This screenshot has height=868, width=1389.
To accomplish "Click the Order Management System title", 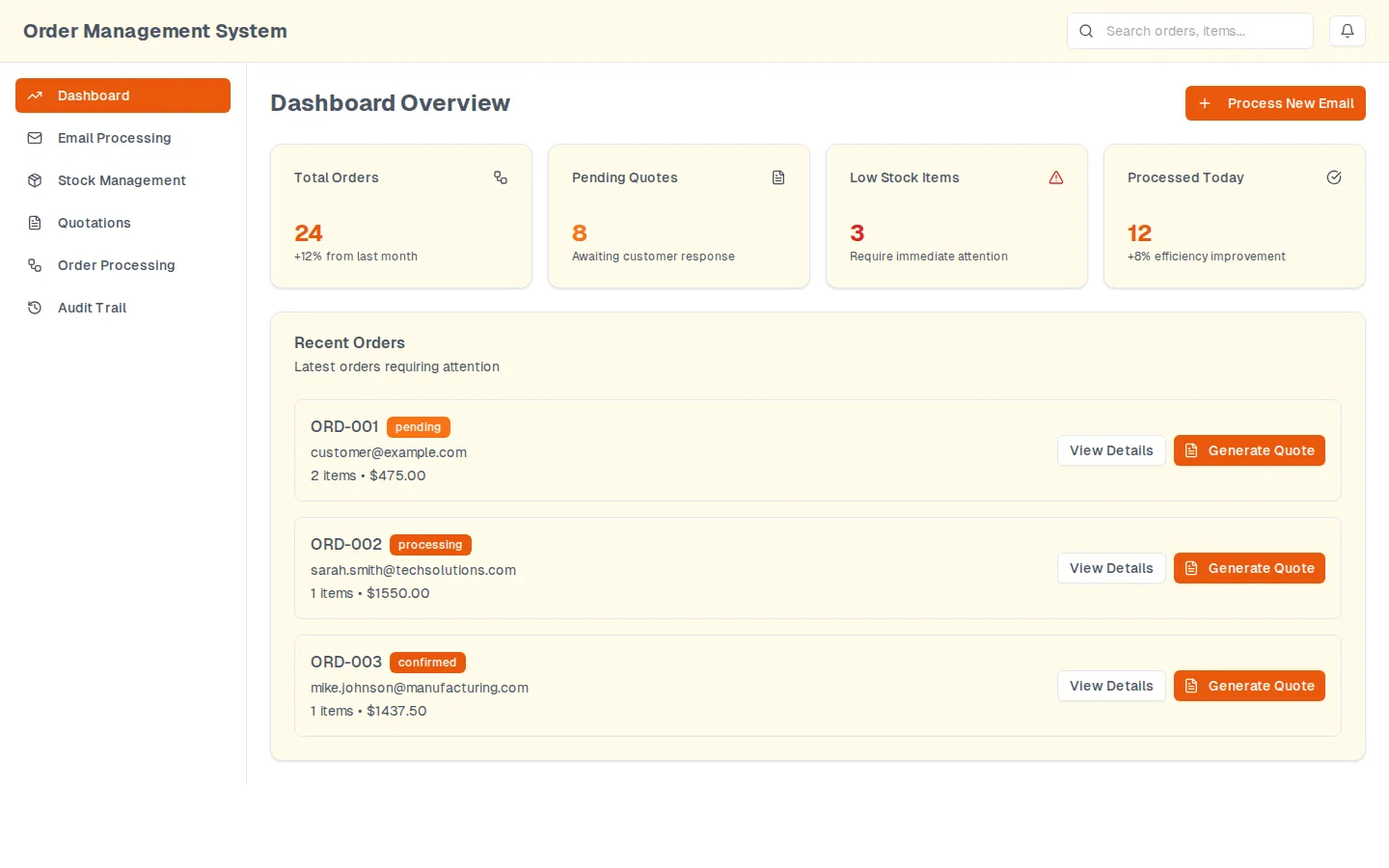I will click(x=155, y=31).
